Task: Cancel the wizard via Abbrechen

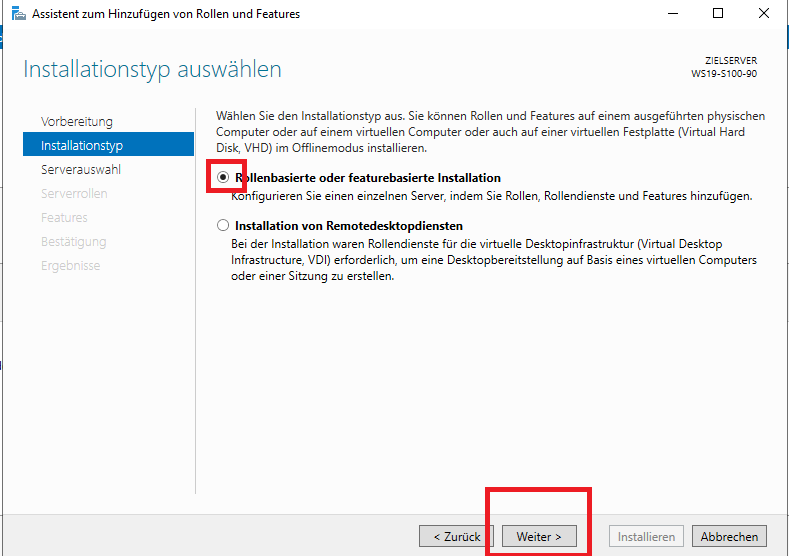Action: coord(729,537)
